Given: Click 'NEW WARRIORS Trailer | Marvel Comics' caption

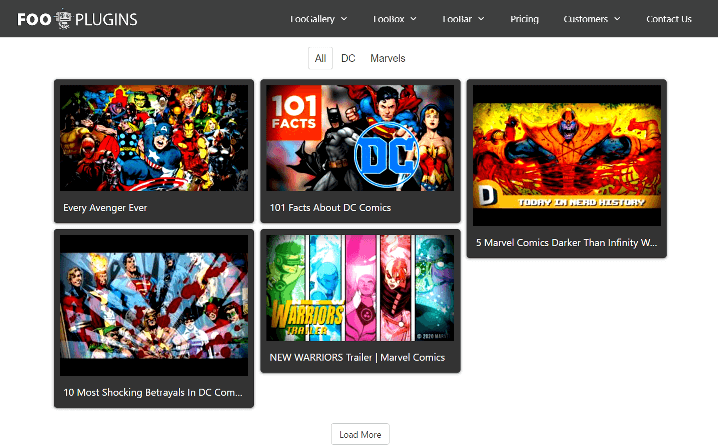Looking at the screenshot, I should coord(357,357).
